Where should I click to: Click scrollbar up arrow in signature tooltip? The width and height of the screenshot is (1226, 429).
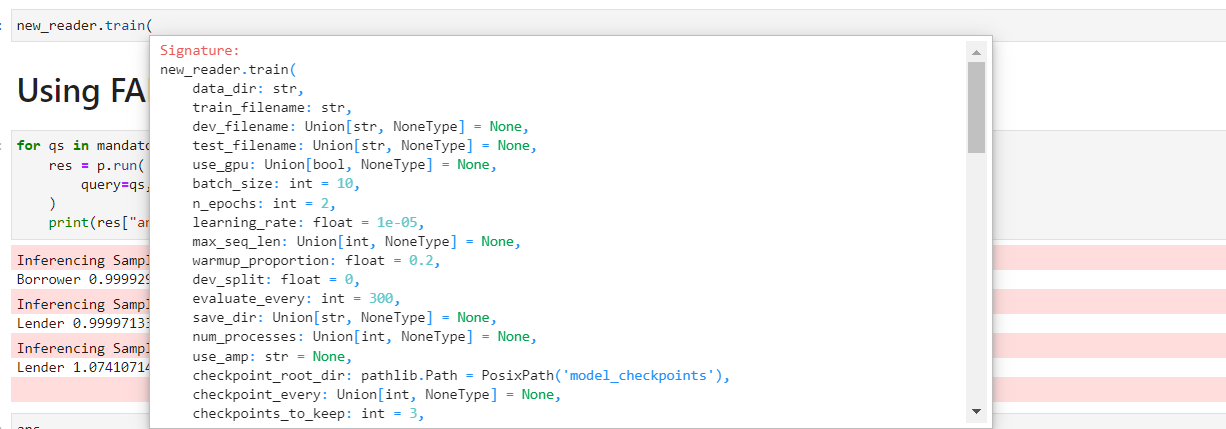coord(976,50)
